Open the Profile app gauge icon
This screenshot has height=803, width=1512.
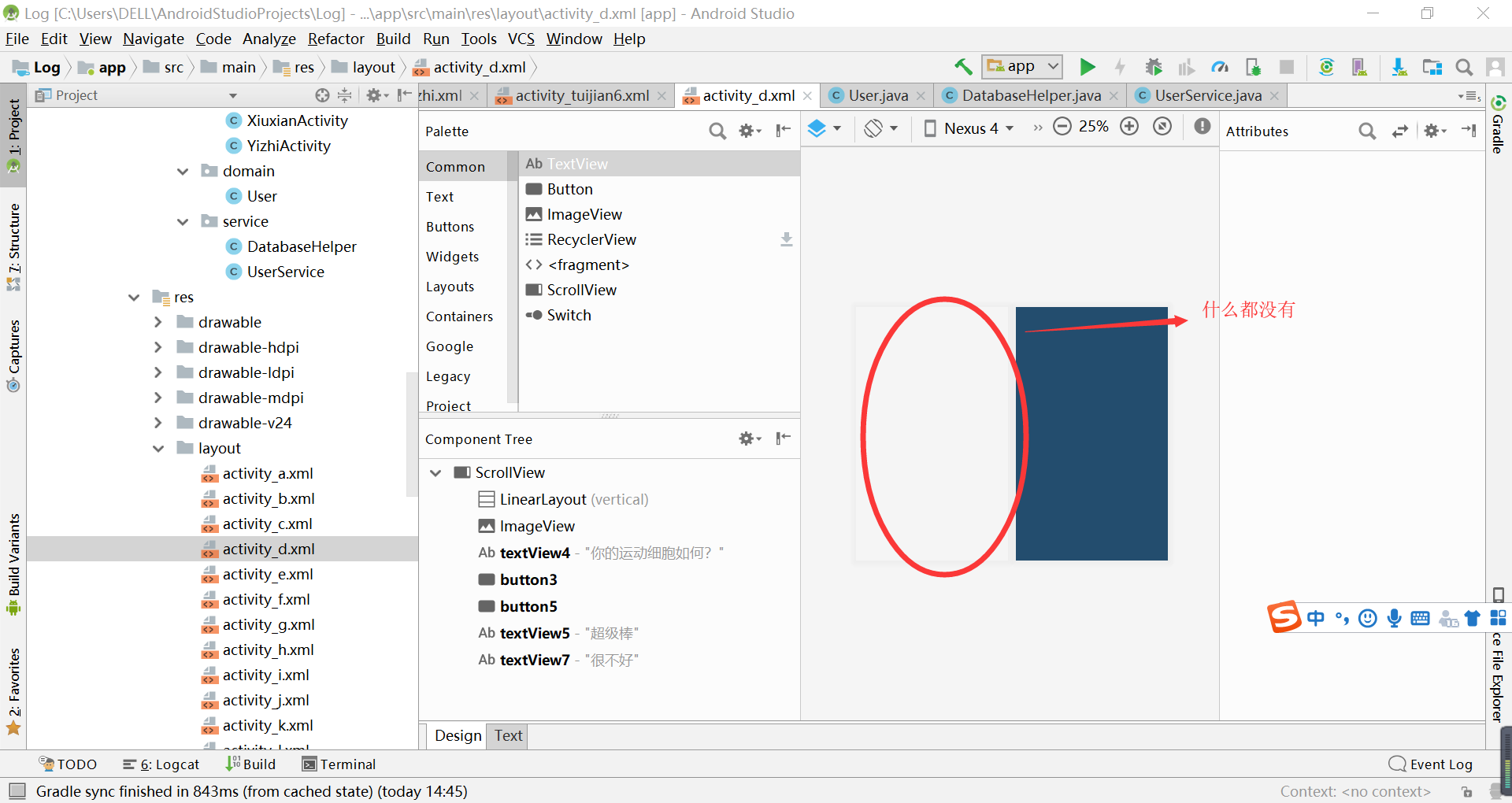[x=1220, y=67]
